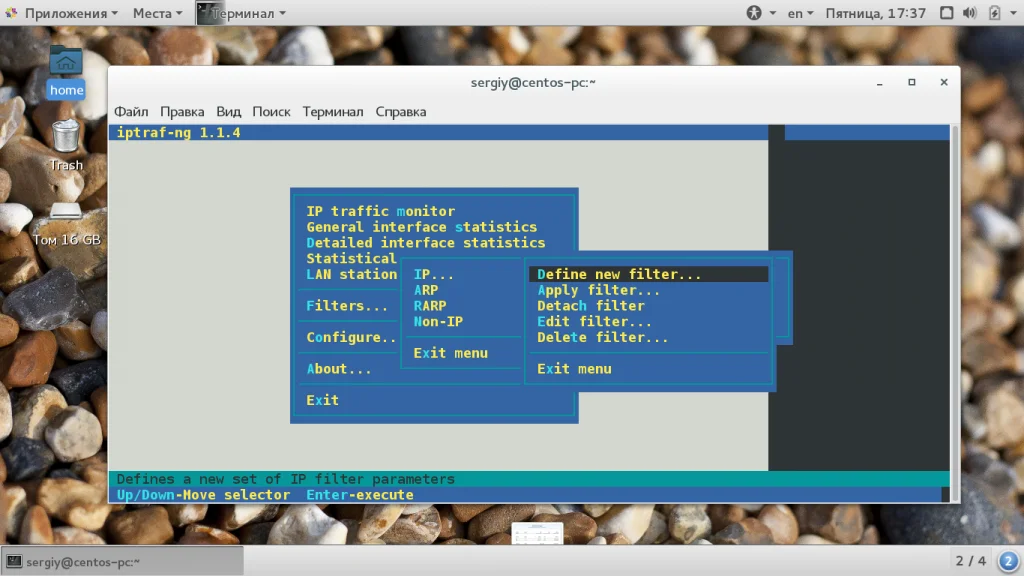
Task: Open the Правка menu in terminal
Action: coord(182,112)
